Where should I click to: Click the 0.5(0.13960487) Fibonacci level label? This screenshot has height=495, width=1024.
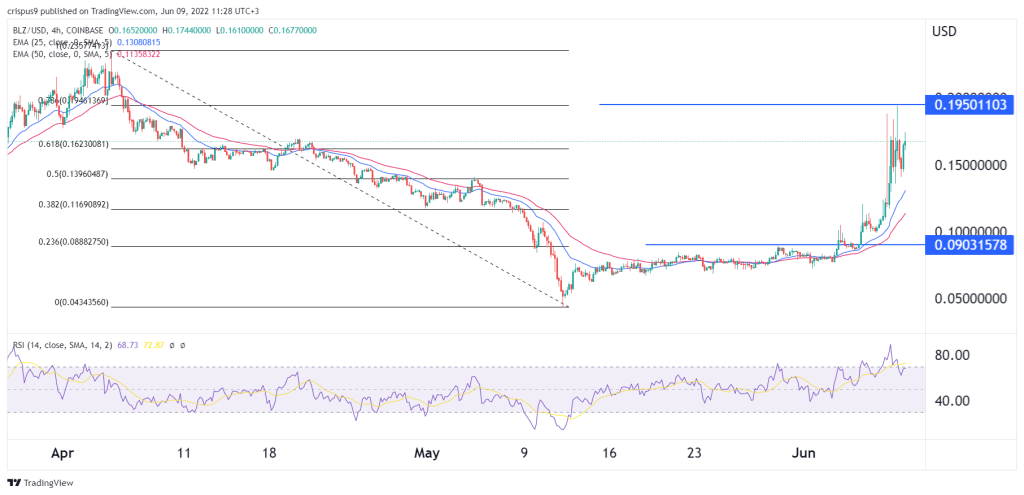click(x=78, y=174)
